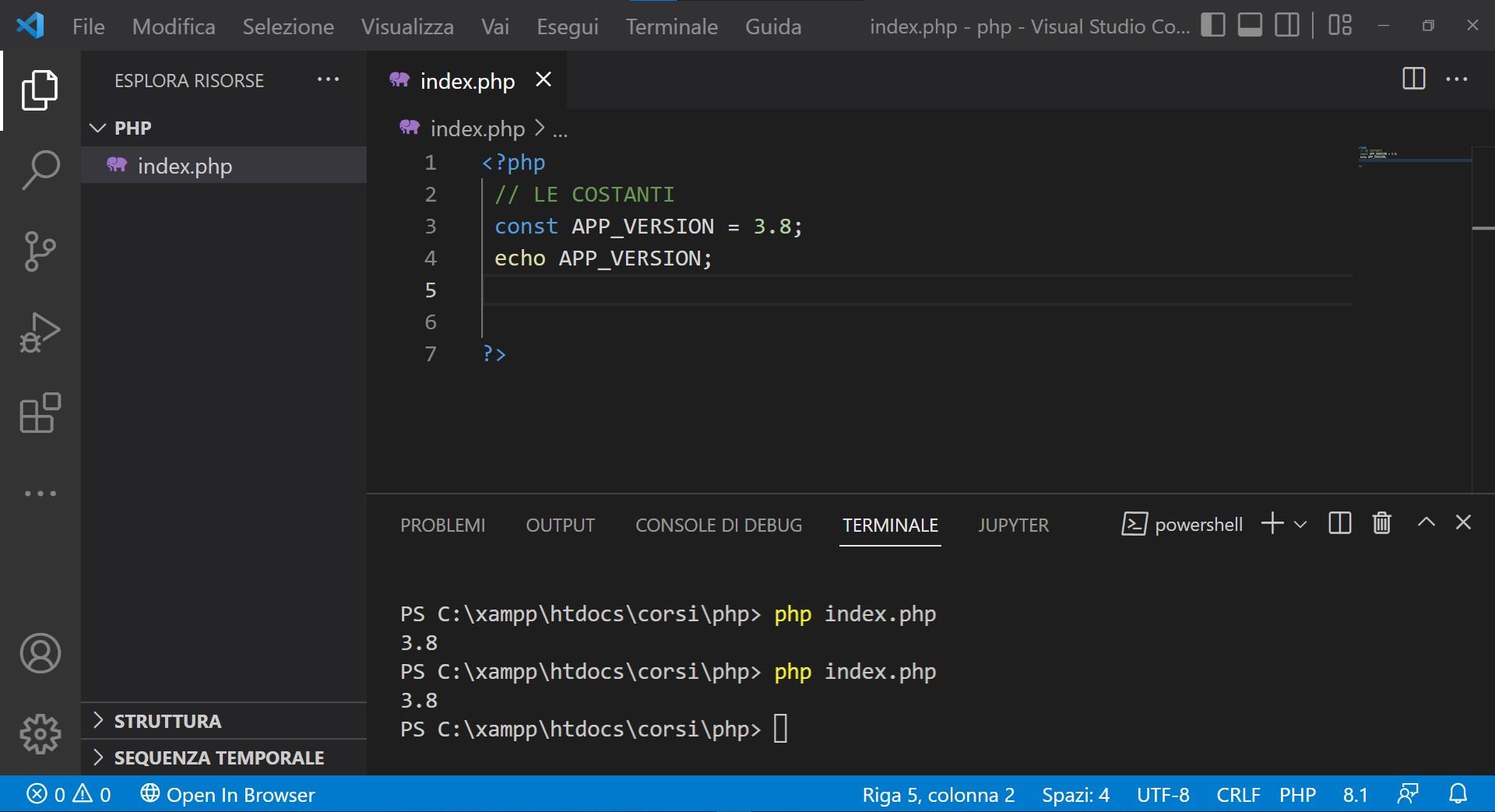This screenshot has width=1495, height=812.
Task: Select the TERMINALE panel tab
Action: coord(890,526)
